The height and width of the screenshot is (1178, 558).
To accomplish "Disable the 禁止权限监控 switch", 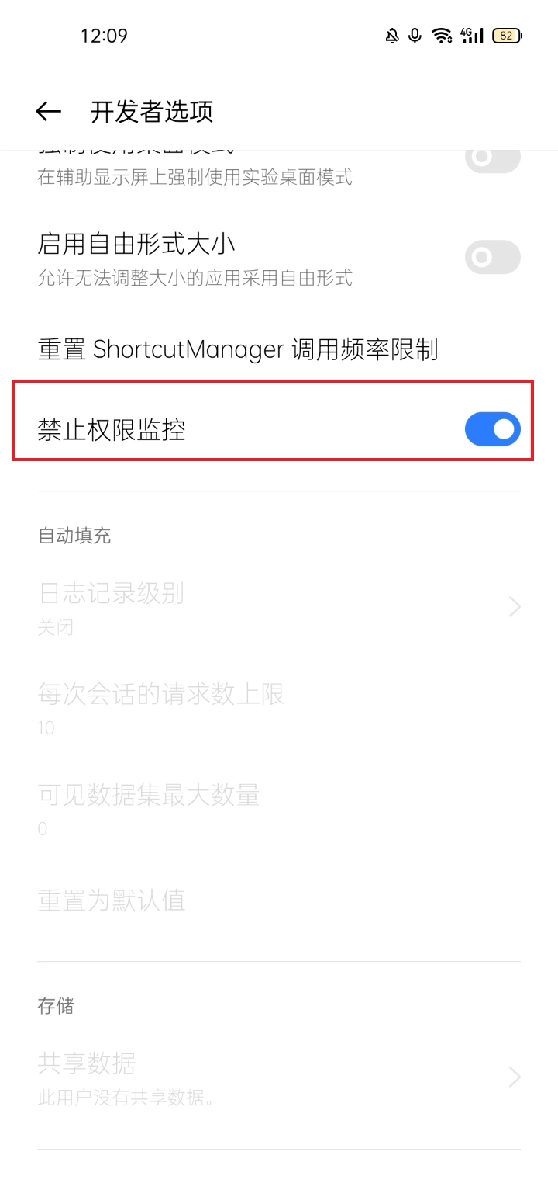I will [493, 429].
